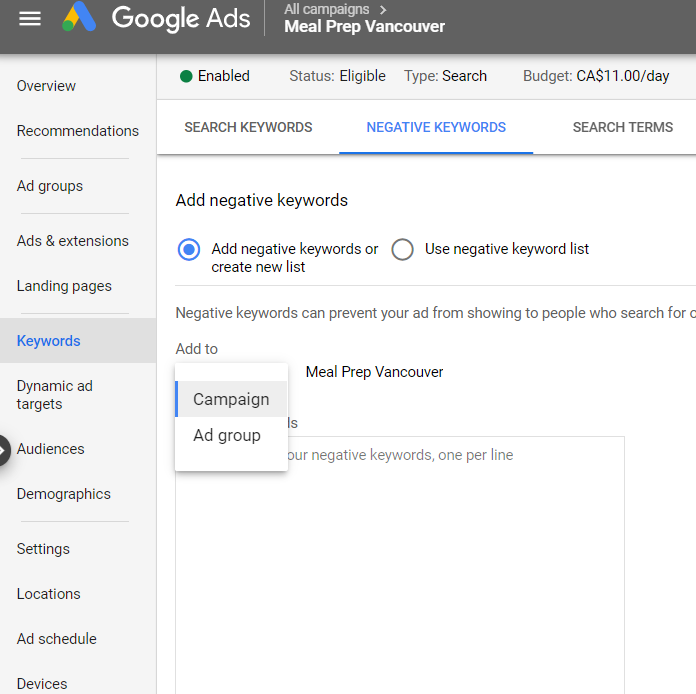696x694 pixels.
Task: Choose Ad group in the Add to dropdown
Action: 227,435
